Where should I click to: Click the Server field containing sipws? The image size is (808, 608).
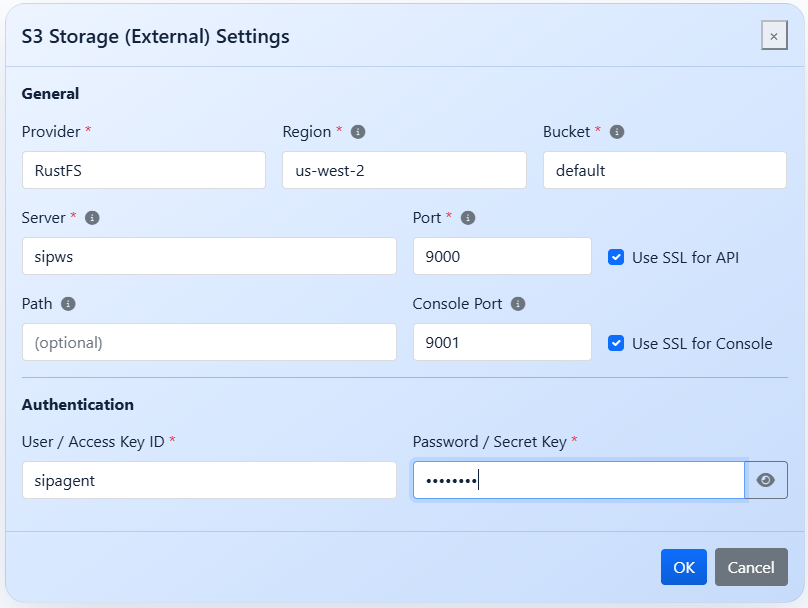coord(209,256)
